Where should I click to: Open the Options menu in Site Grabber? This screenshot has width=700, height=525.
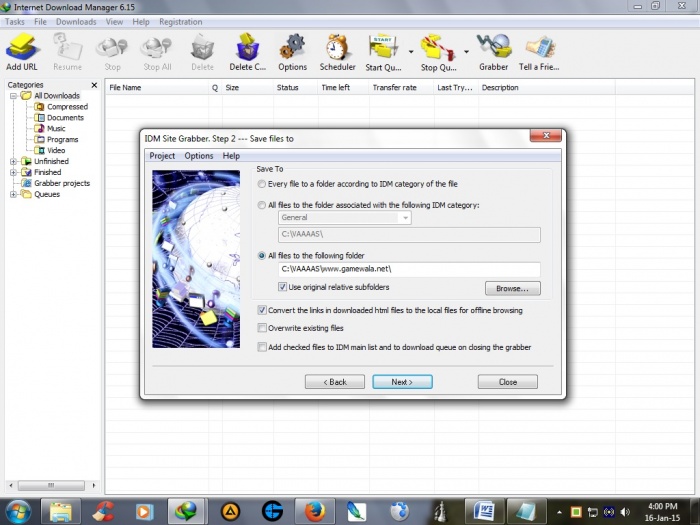(199, 156)
